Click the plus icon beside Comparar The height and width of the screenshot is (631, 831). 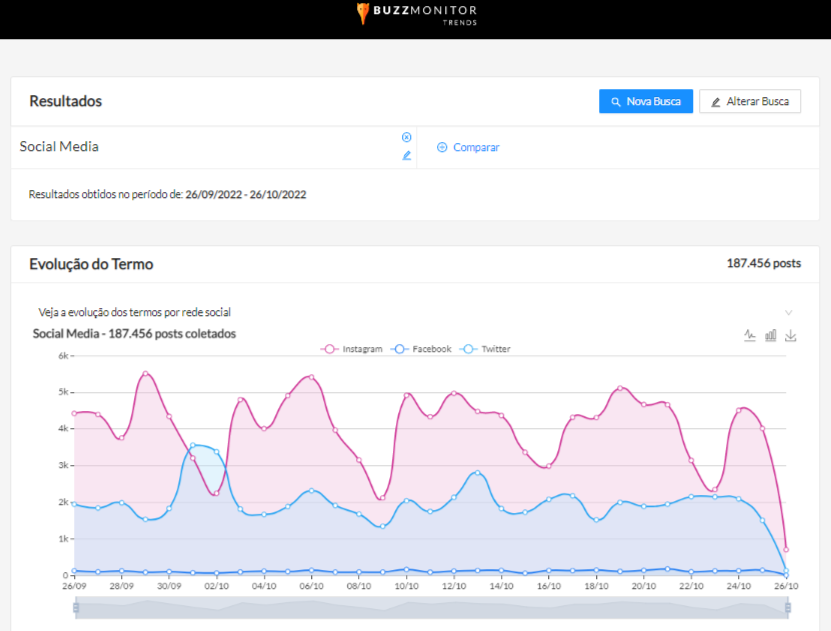(x=442, y=147)
